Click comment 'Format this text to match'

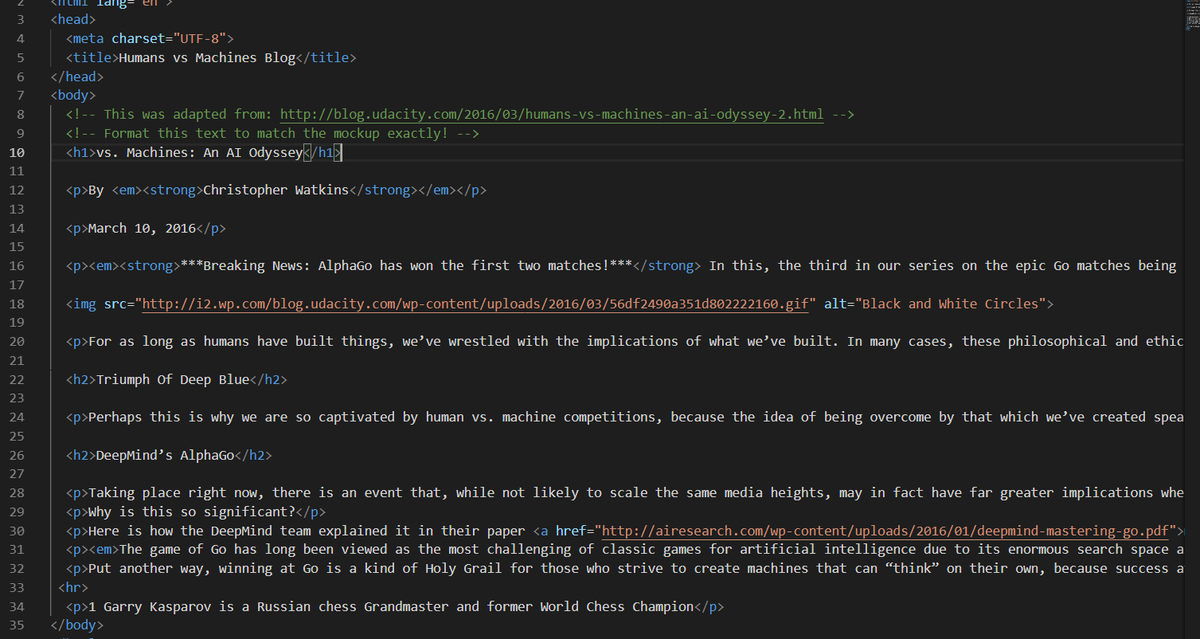[200, 133]
